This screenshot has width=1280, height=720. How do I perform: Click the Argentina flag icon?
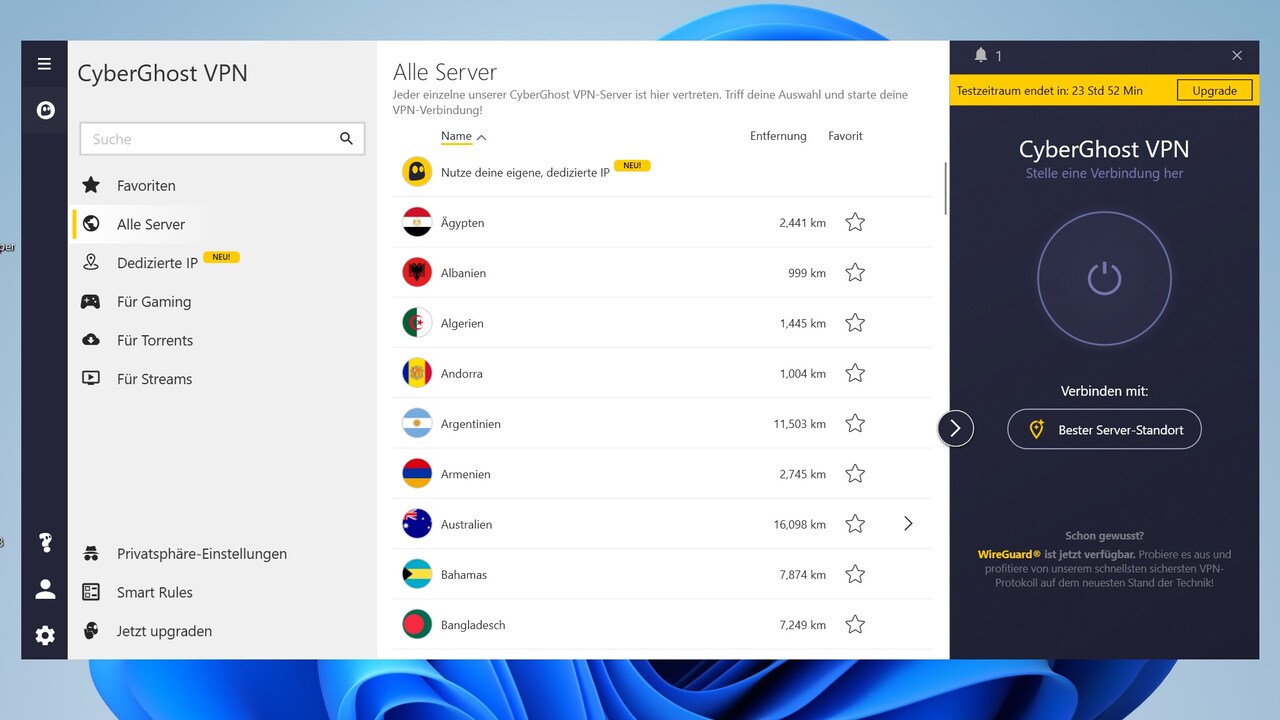(x=417, y=423)
